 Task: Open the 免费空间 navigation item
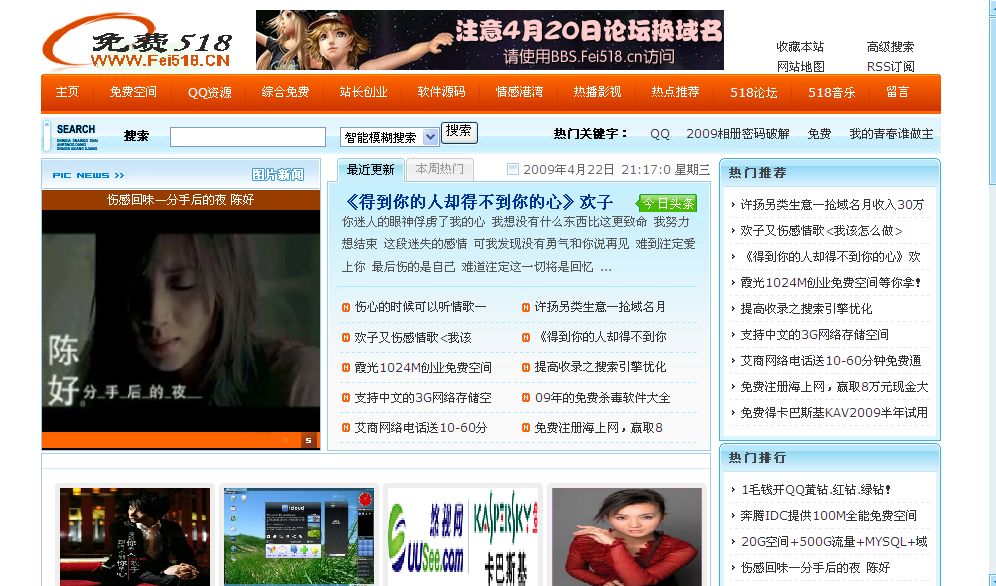click(x=133, y=92)
